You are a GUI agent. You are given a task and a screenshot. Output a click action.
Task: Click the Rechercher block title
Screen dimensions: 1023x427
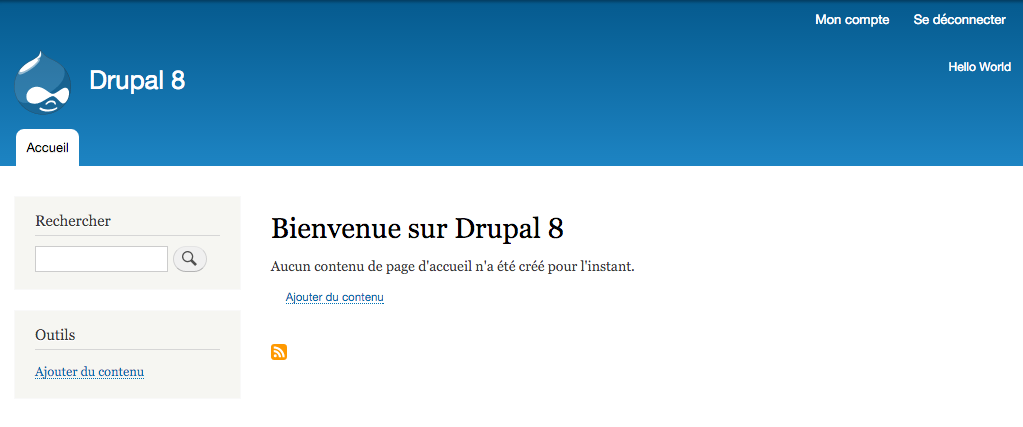[x=73, y=221]
